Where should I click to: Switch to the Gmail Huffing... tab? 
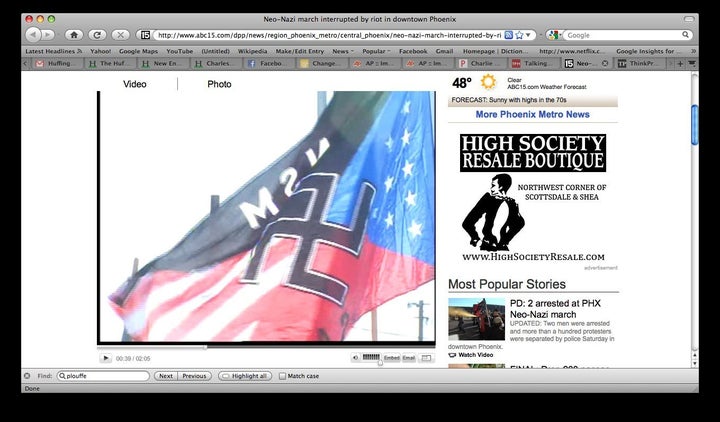tap(56, 64)
